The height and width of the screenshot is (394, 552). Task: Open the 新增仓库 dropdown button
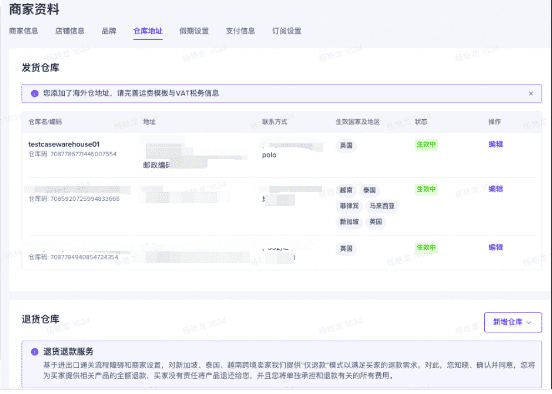(x=513, y=322)
